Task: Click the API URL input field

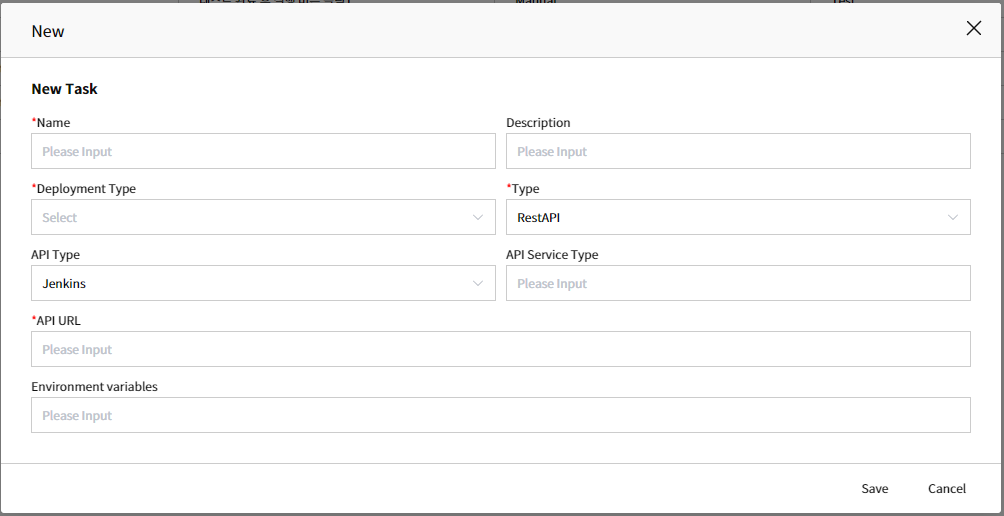Action: 500,350
